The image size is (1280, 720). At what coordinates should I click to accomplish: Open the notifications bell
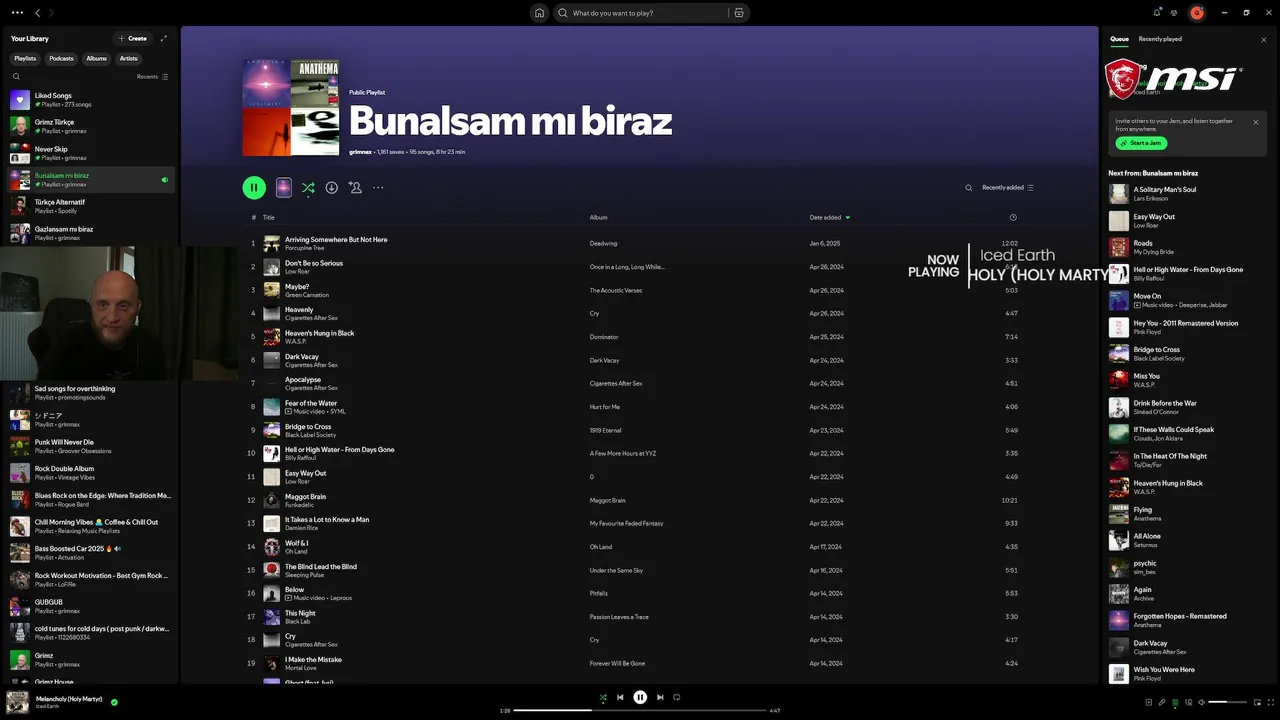coord(1157,13)
